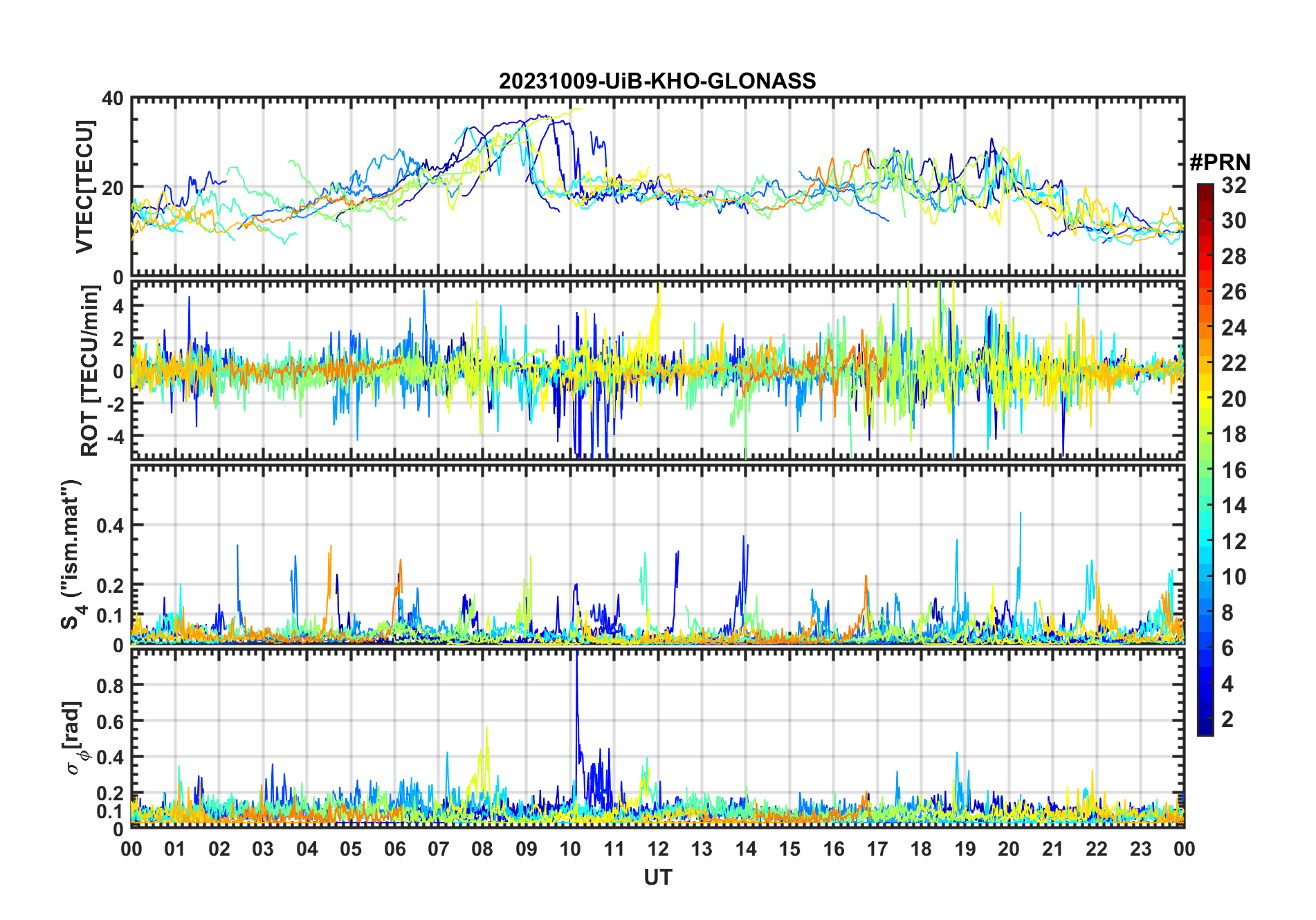Click the 40 tick on VTEC axis
Viewport: 1316px width, 920px height.
pos(113,99)
